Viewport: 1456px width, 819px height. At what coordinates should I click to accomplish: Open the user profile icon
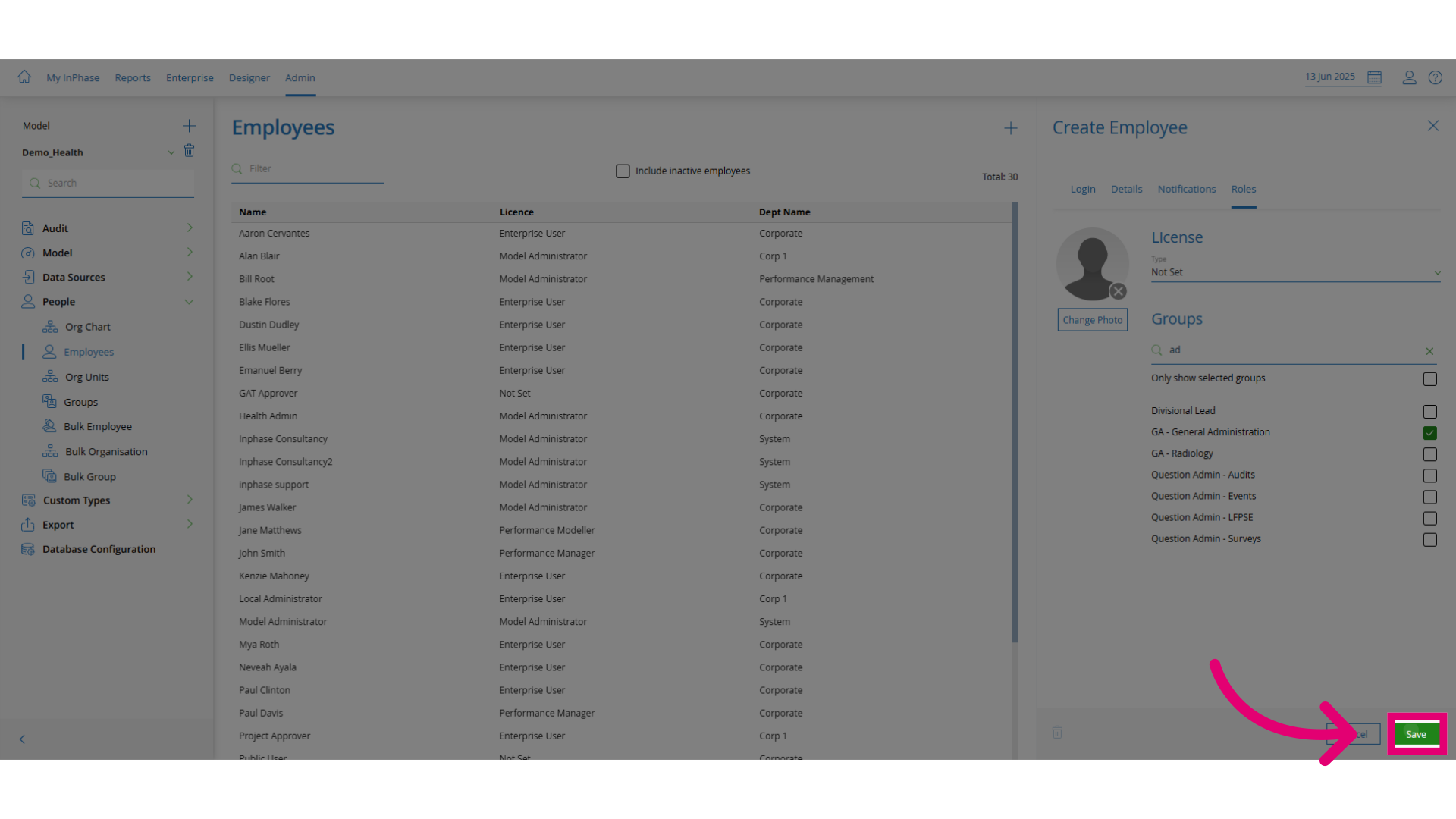(1409, 77)
